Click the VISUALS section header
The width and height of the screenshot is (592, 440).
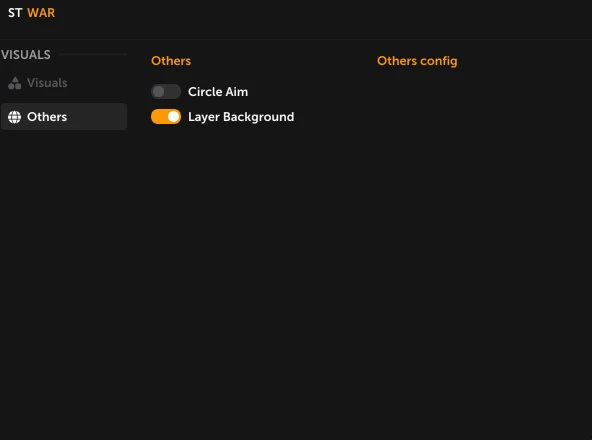tap(26, 55)
